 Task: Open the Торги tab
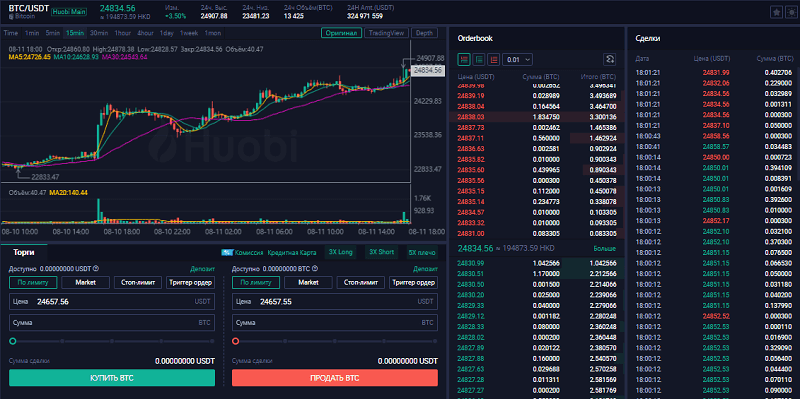tap(23, 252)
